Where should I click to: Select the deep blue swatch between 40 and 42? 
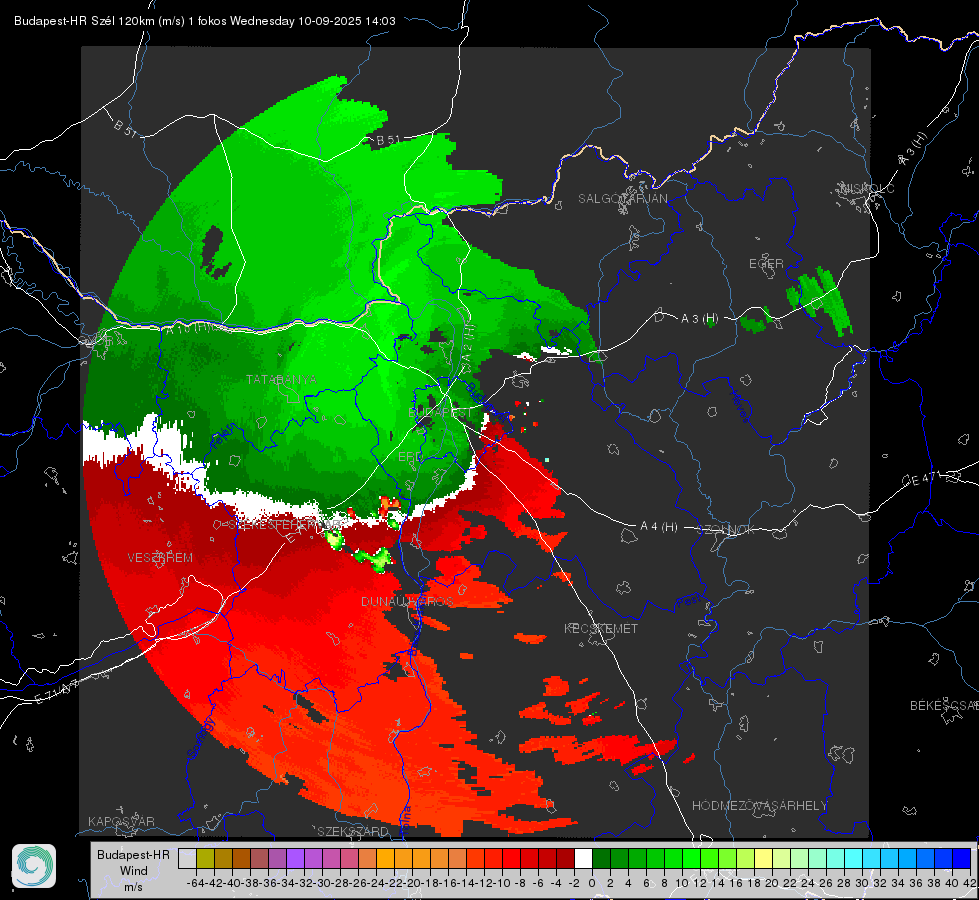coord(962,859)
